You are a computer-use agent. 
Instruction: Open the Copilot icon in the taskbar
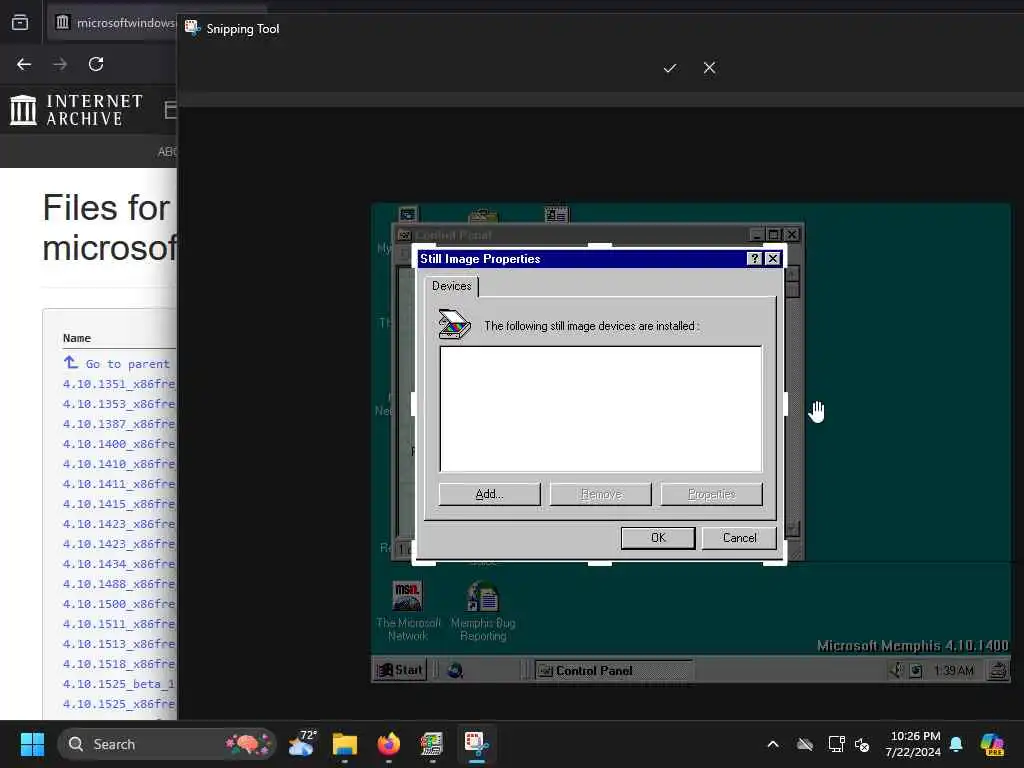pyautogui.click(x=992, y=744)
